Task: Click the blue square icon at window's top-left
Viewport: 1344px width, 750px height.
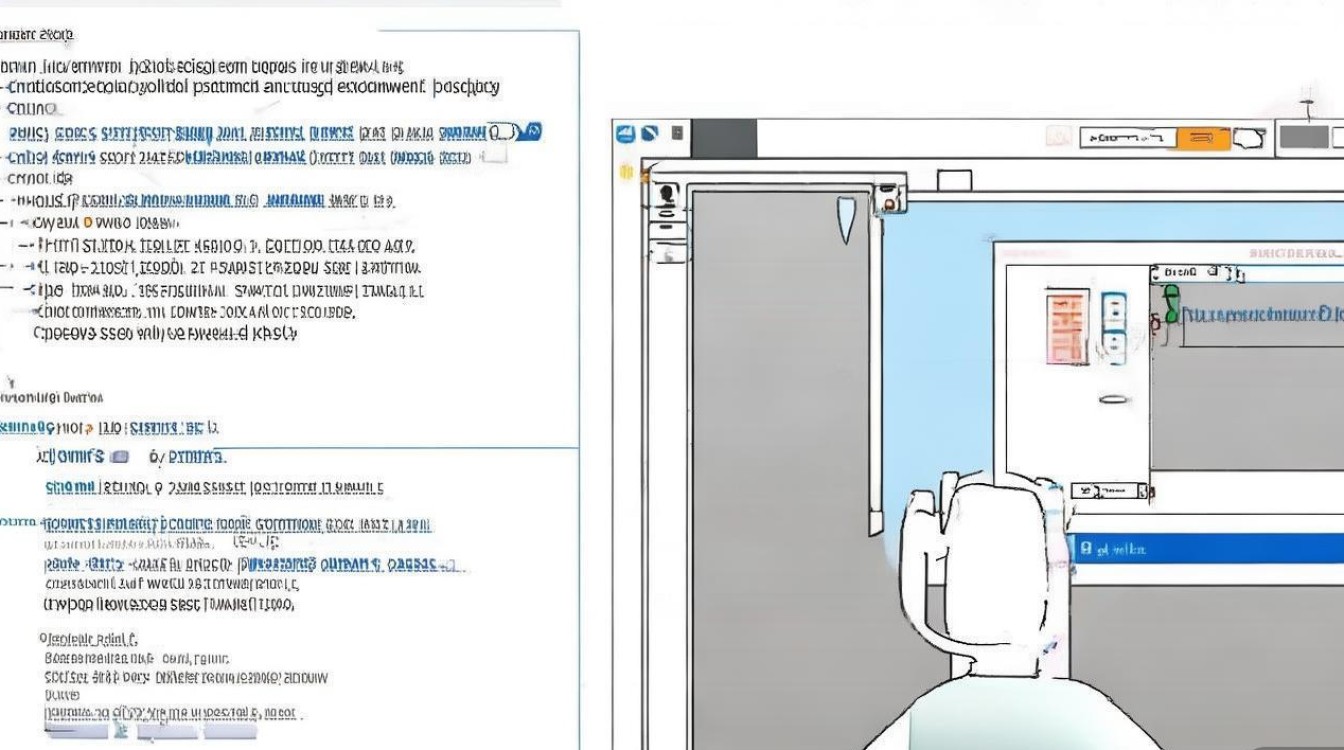Action: click(626, 133)
